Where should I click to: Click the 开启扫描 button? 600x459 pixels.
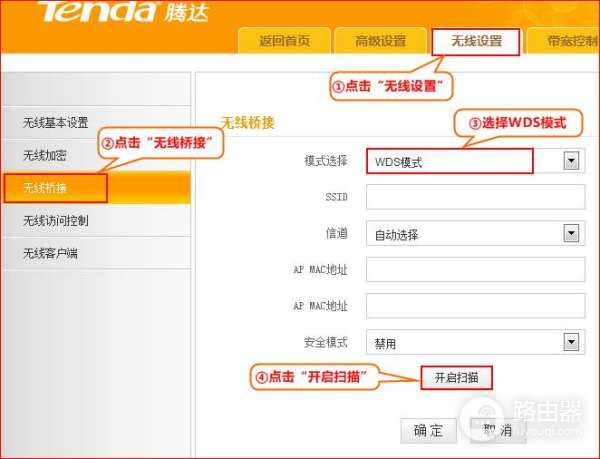click(x=457, y=378)
